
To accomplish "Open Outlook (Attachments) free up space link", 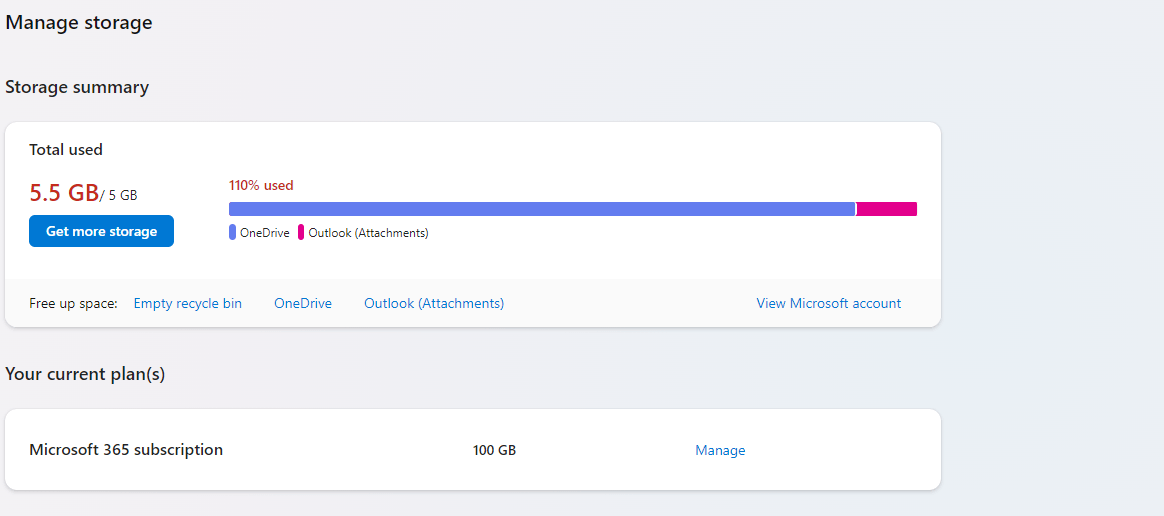I will 434,303.
